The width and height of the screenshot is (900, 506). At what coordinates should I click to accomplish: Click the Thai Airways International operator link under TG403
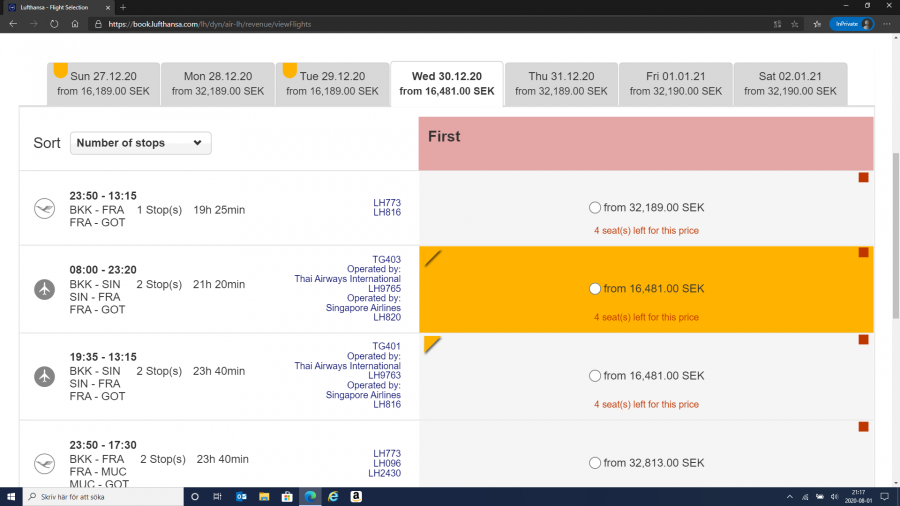pos(347,279)
